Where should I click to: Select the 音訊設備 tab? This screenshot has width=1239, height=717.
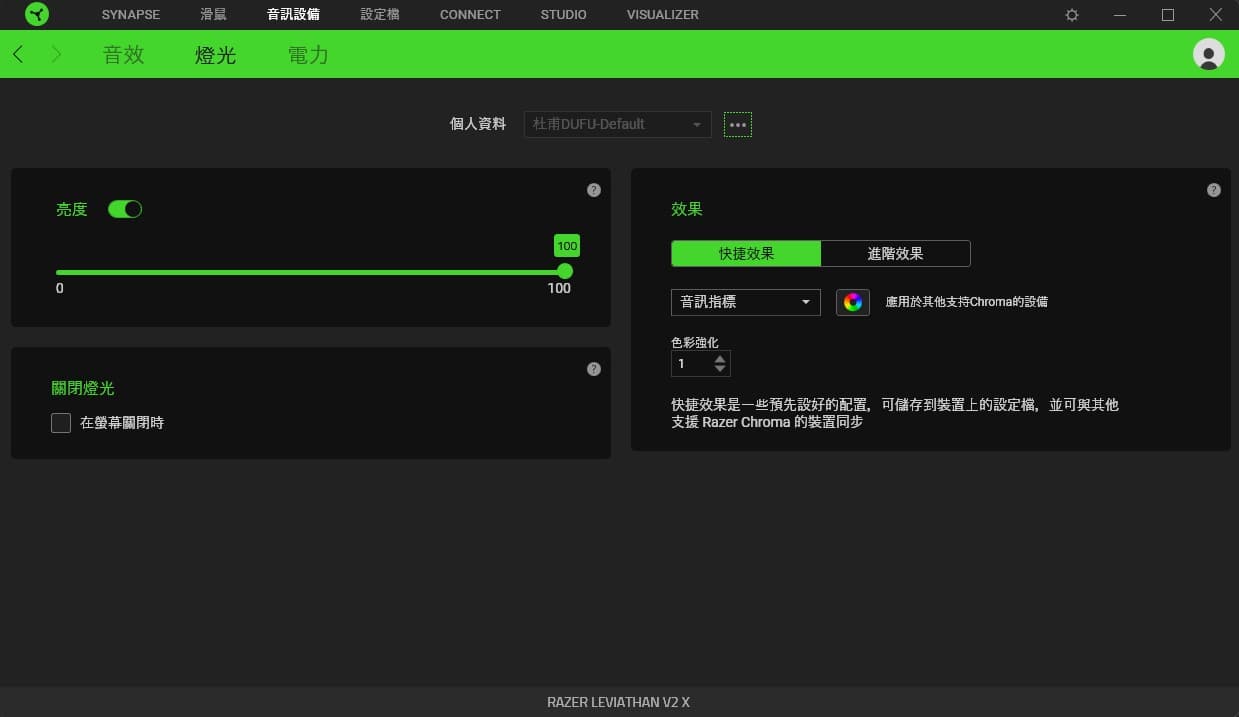pos(293,15)
